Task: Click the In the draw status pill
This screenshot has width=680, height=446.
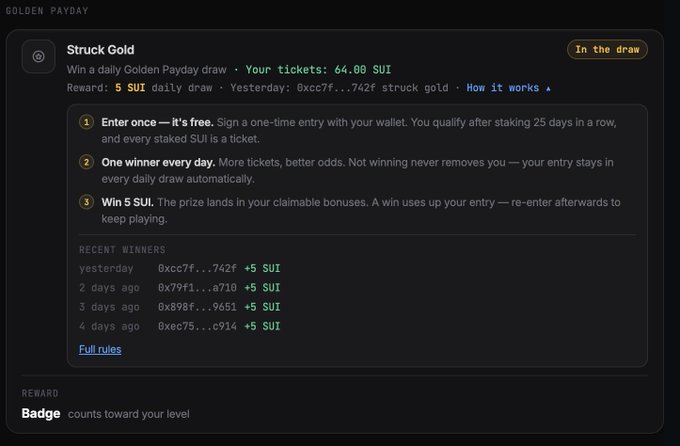Action: [607, 49]
